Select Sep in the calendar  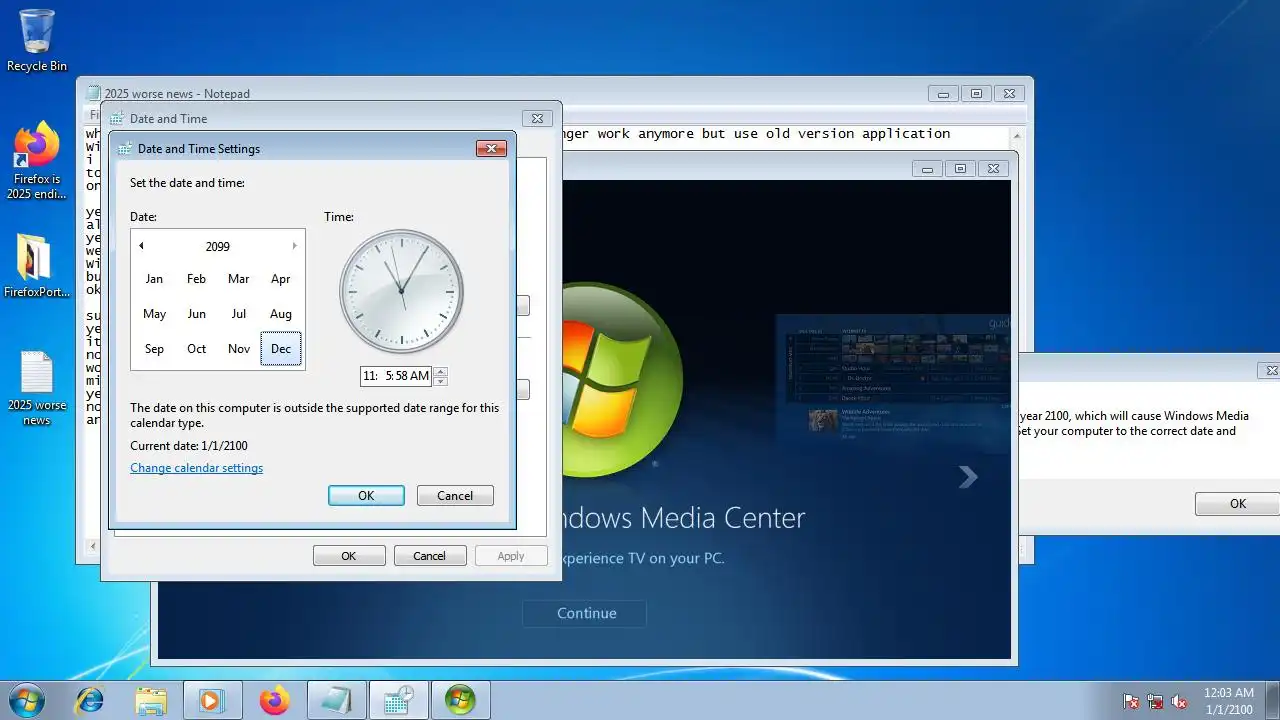coord(154,349)
